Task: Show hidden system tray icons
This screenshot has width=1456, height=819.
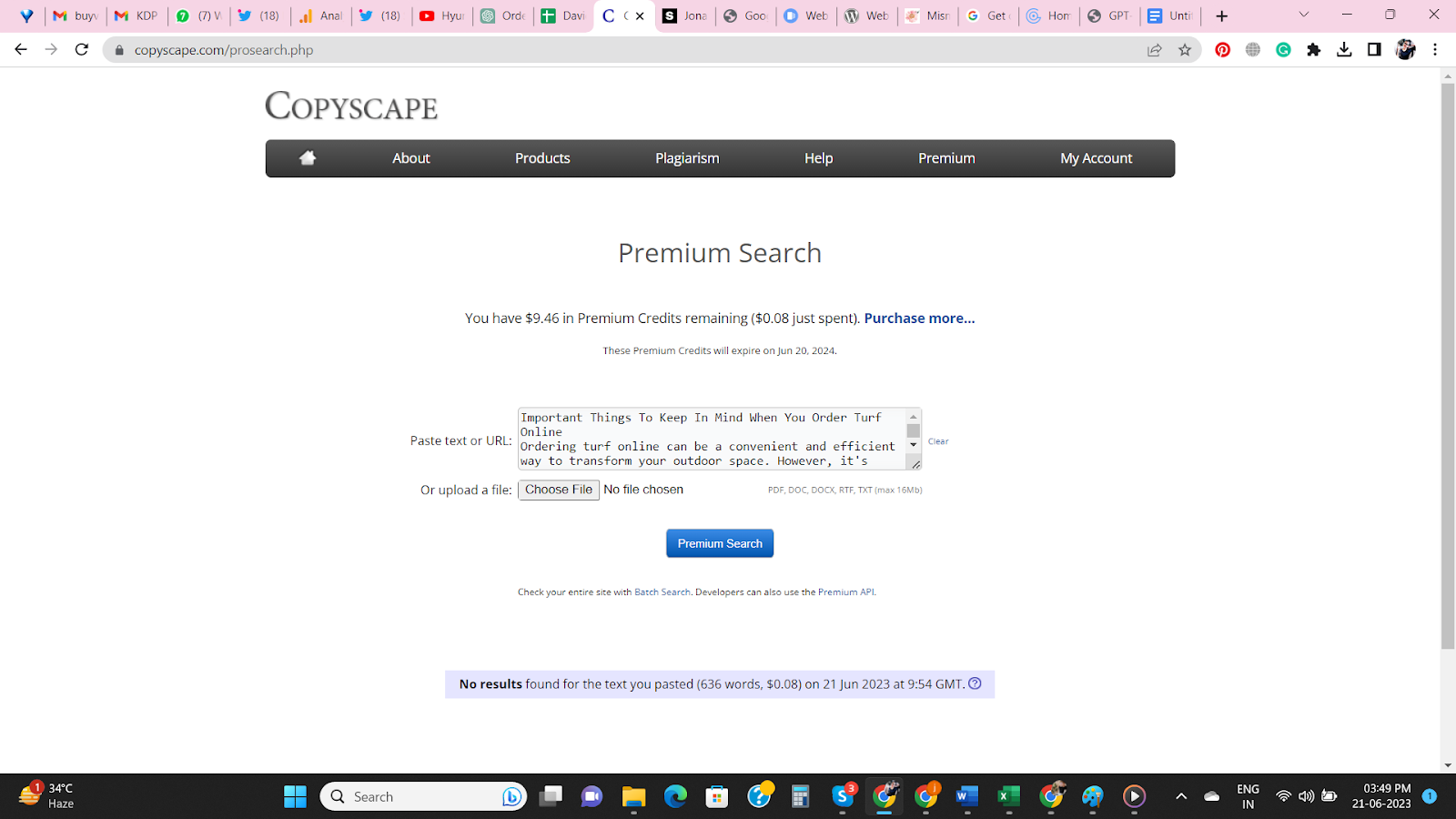Action: tap(1181, 797)
